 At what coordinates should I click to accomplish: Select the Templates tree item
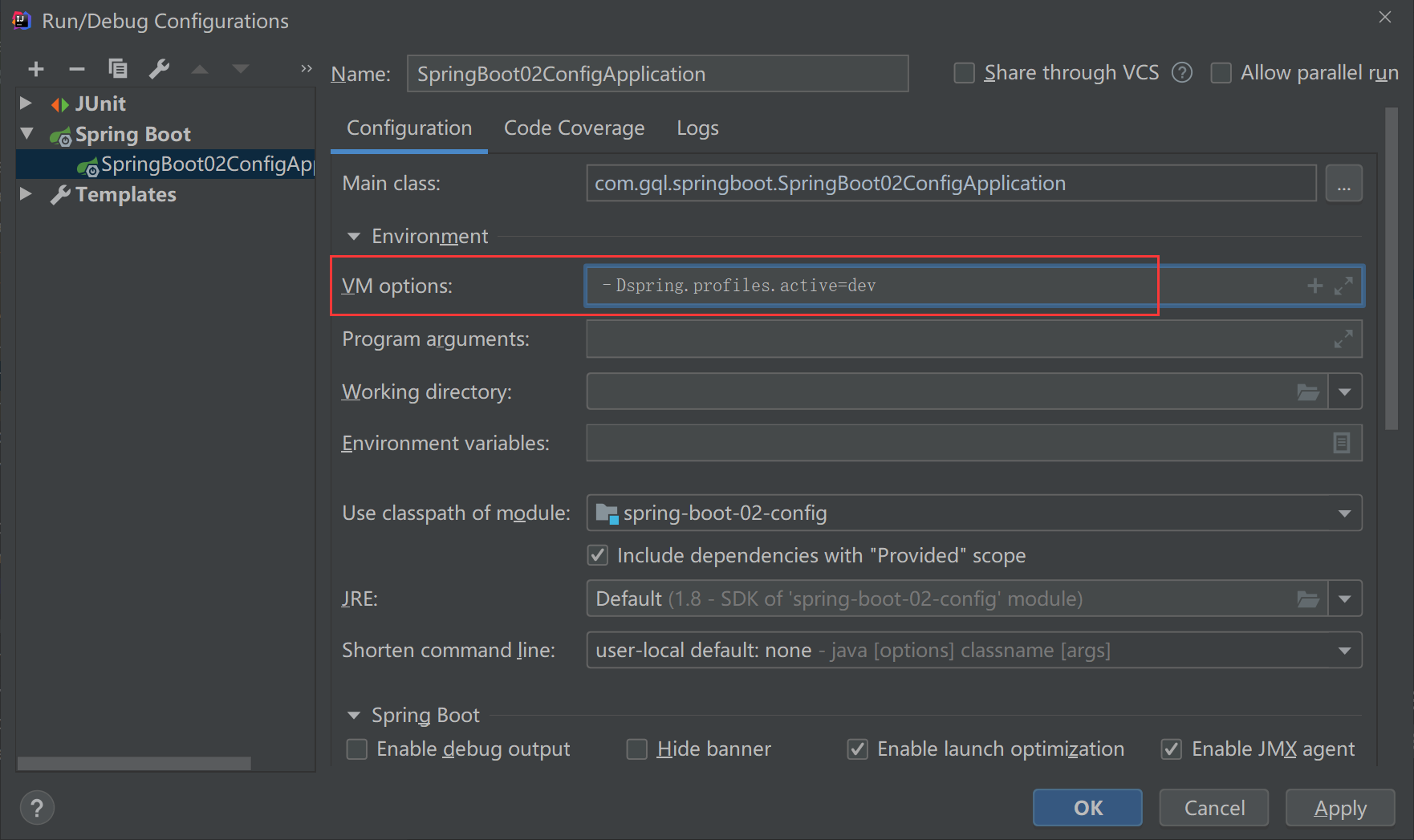pyautogui.click(x=125, y=194)
